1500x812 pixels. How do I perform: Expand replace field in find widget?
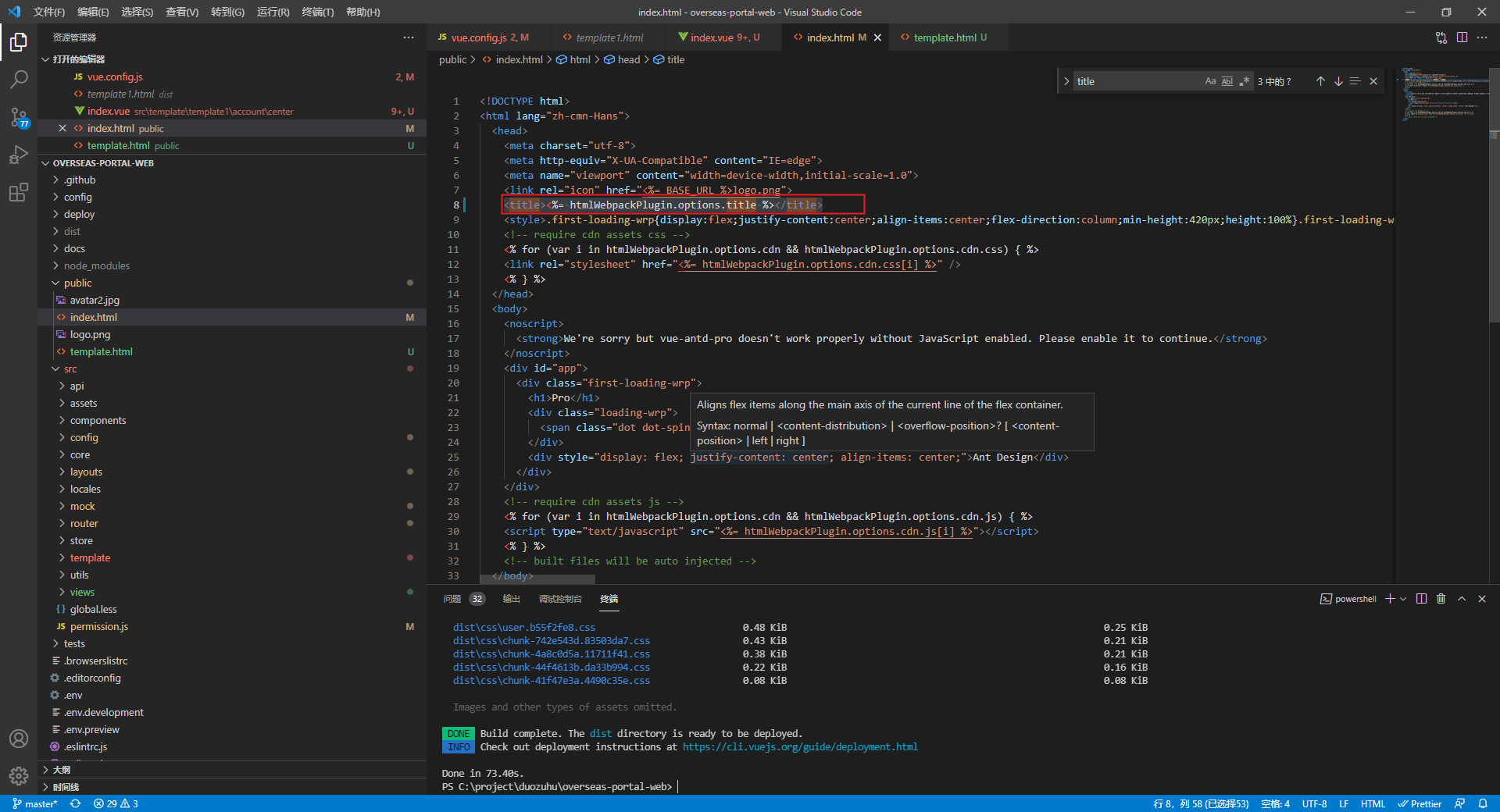(1066, 81)
